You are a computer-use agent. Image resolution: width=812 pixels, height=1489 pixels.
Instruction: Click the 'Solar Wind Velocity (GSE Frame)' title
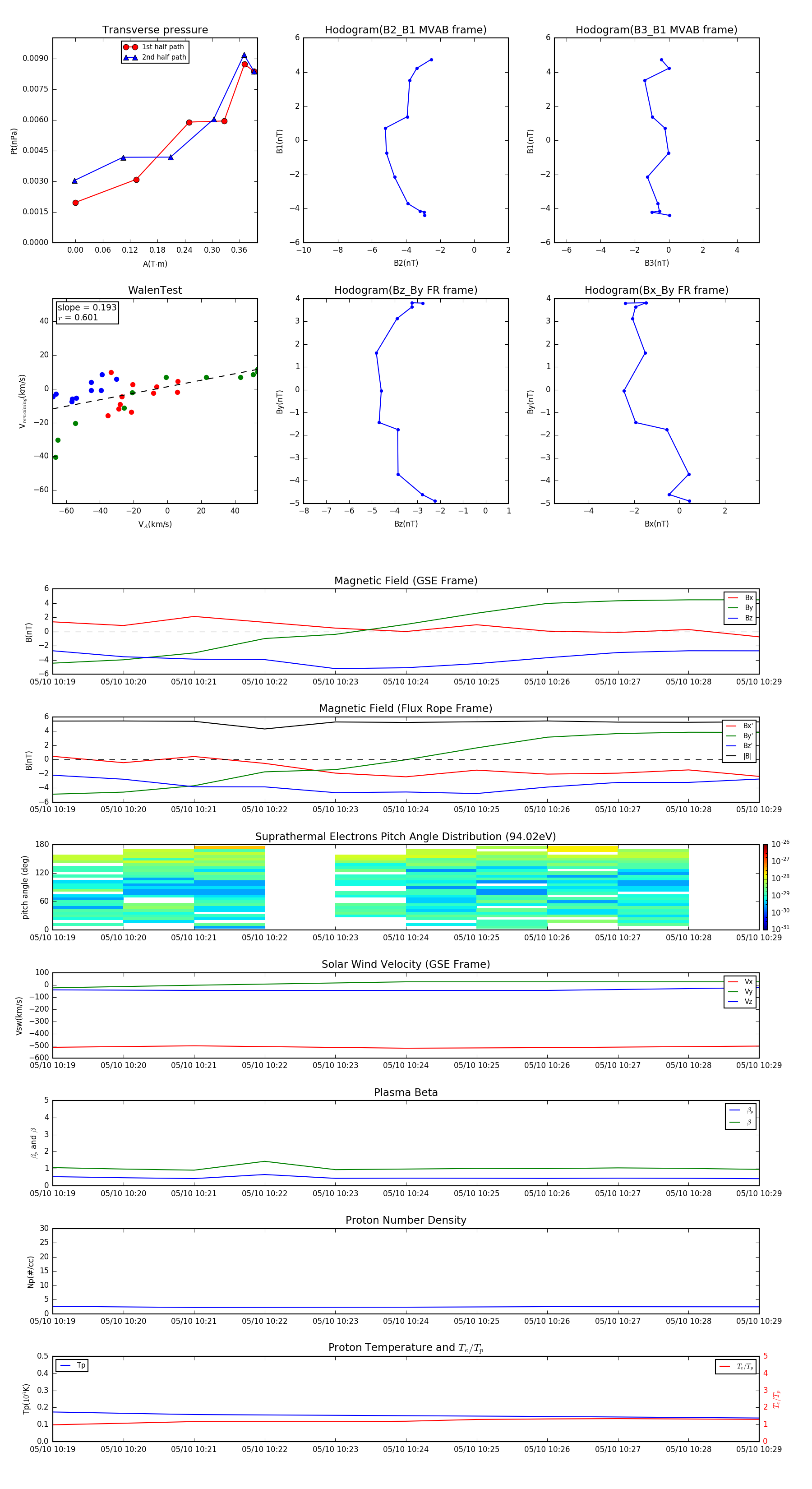406,965
